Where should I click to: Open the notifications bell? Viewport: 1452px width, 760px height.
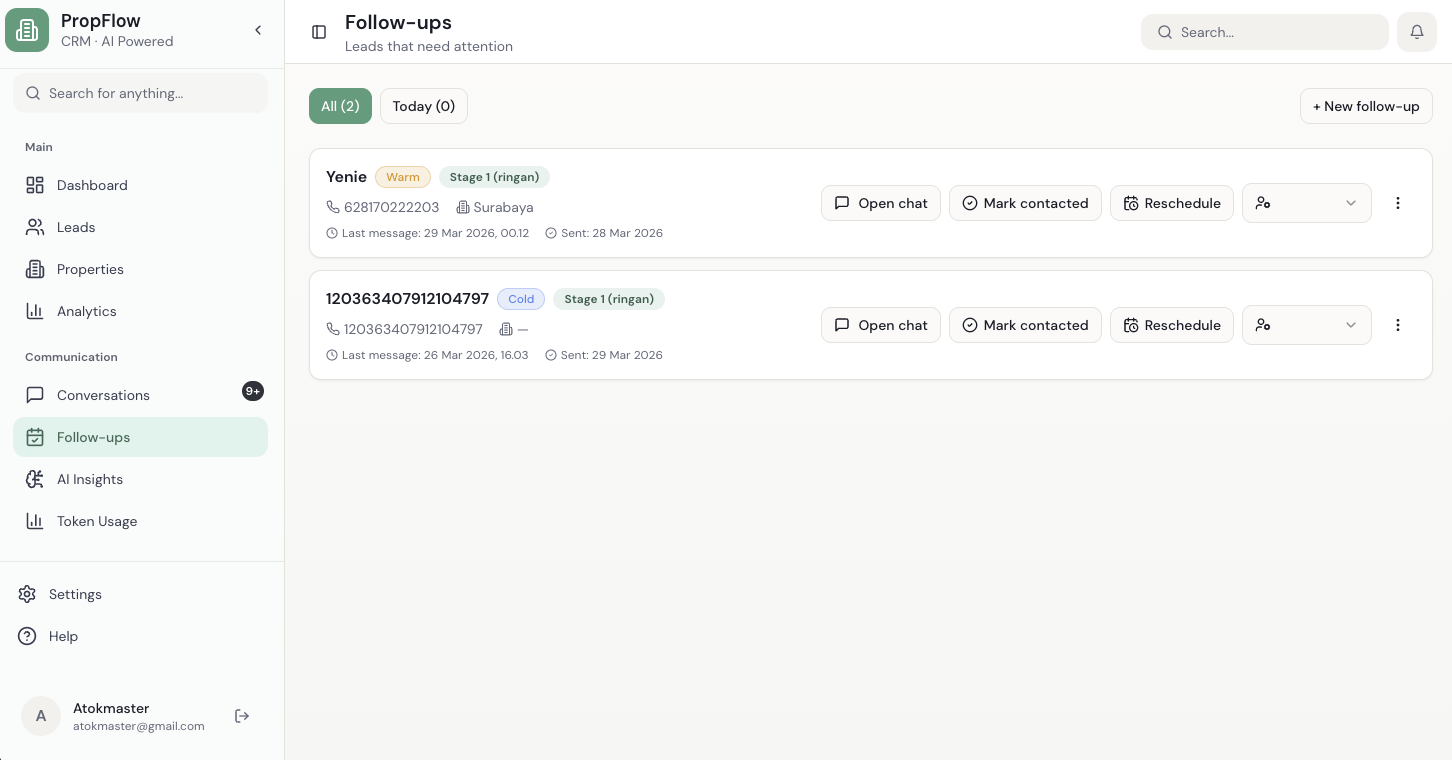tap(1417, 32)
